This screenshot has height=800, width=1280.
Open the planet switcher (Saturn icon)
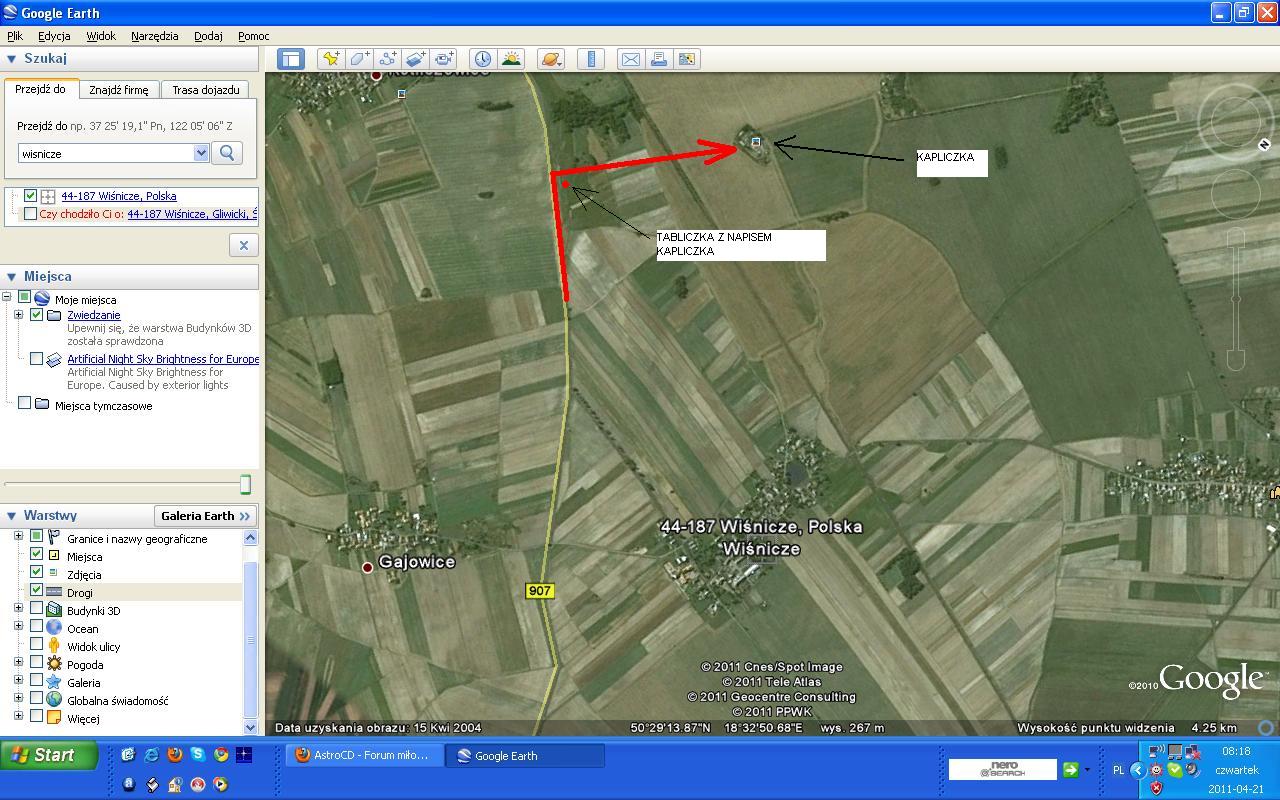[x=550, y=59]
